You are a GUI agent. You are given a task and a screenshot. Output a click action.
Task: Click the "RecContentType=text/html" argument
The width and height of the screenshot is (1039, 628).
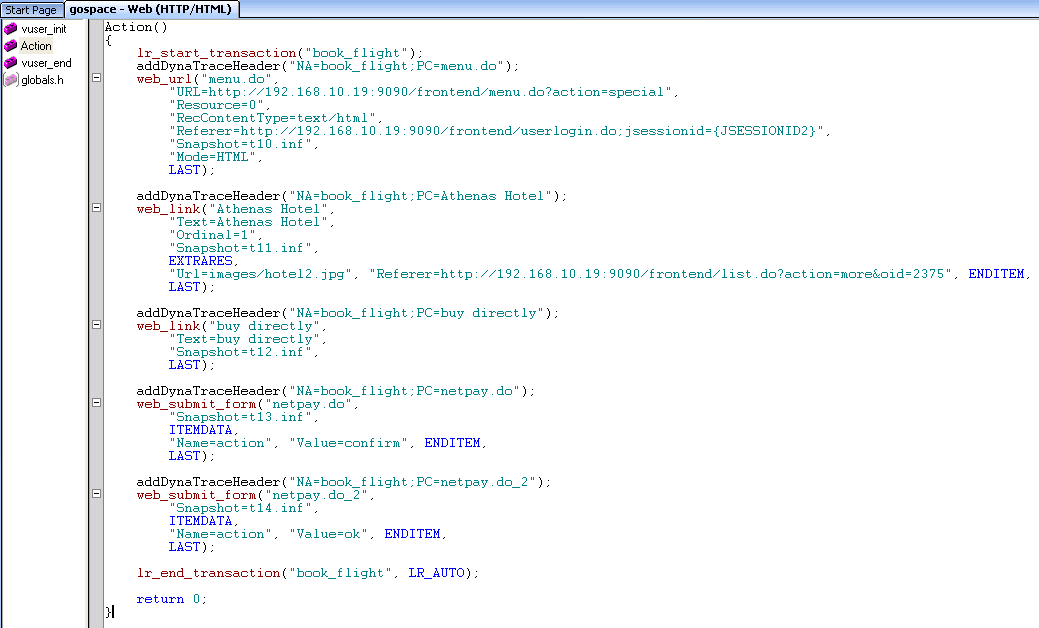coord(272,118)
